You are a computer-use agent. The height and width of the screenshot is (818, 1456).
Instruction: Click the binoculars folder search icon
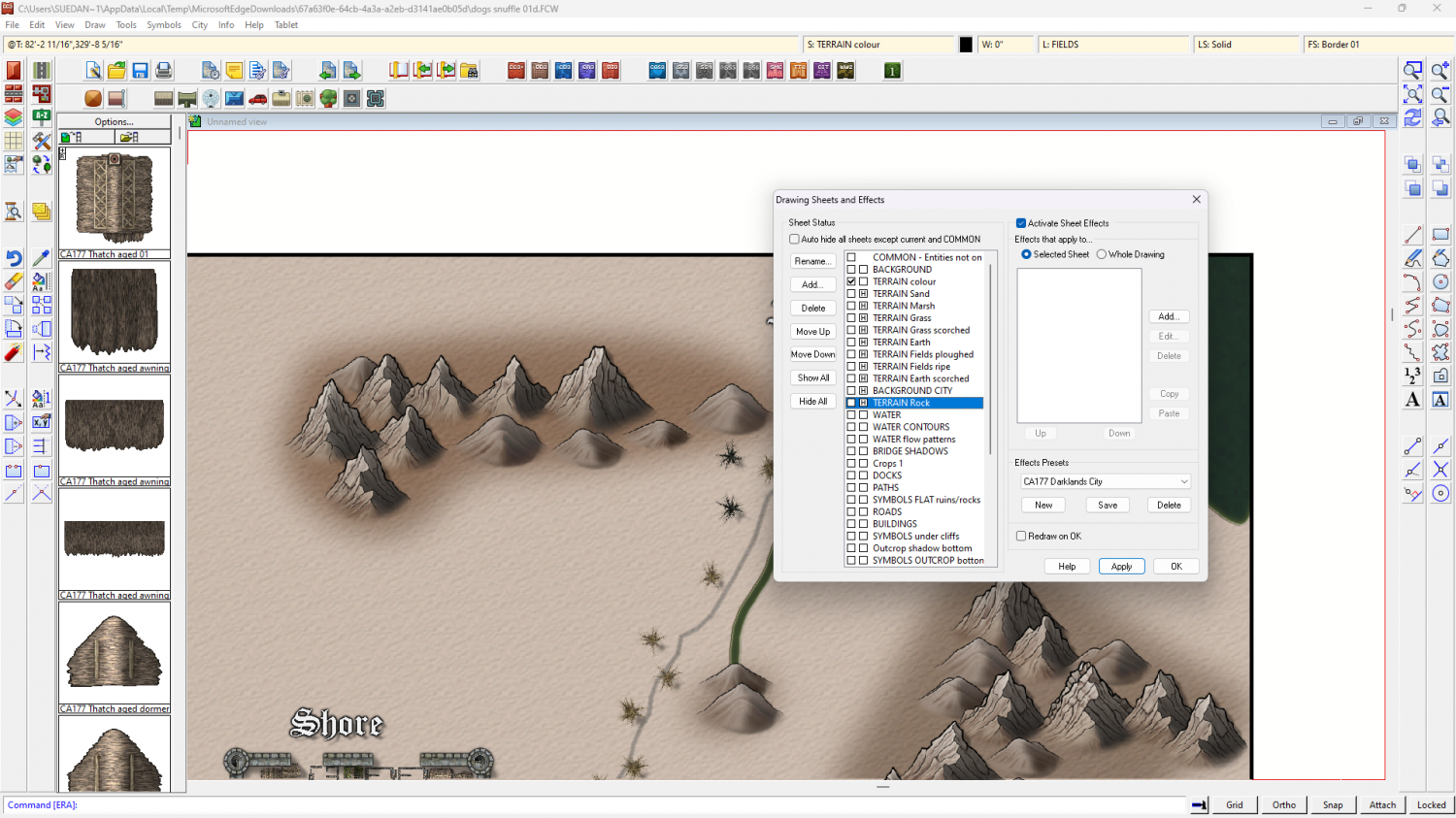[x=469, y=70]
